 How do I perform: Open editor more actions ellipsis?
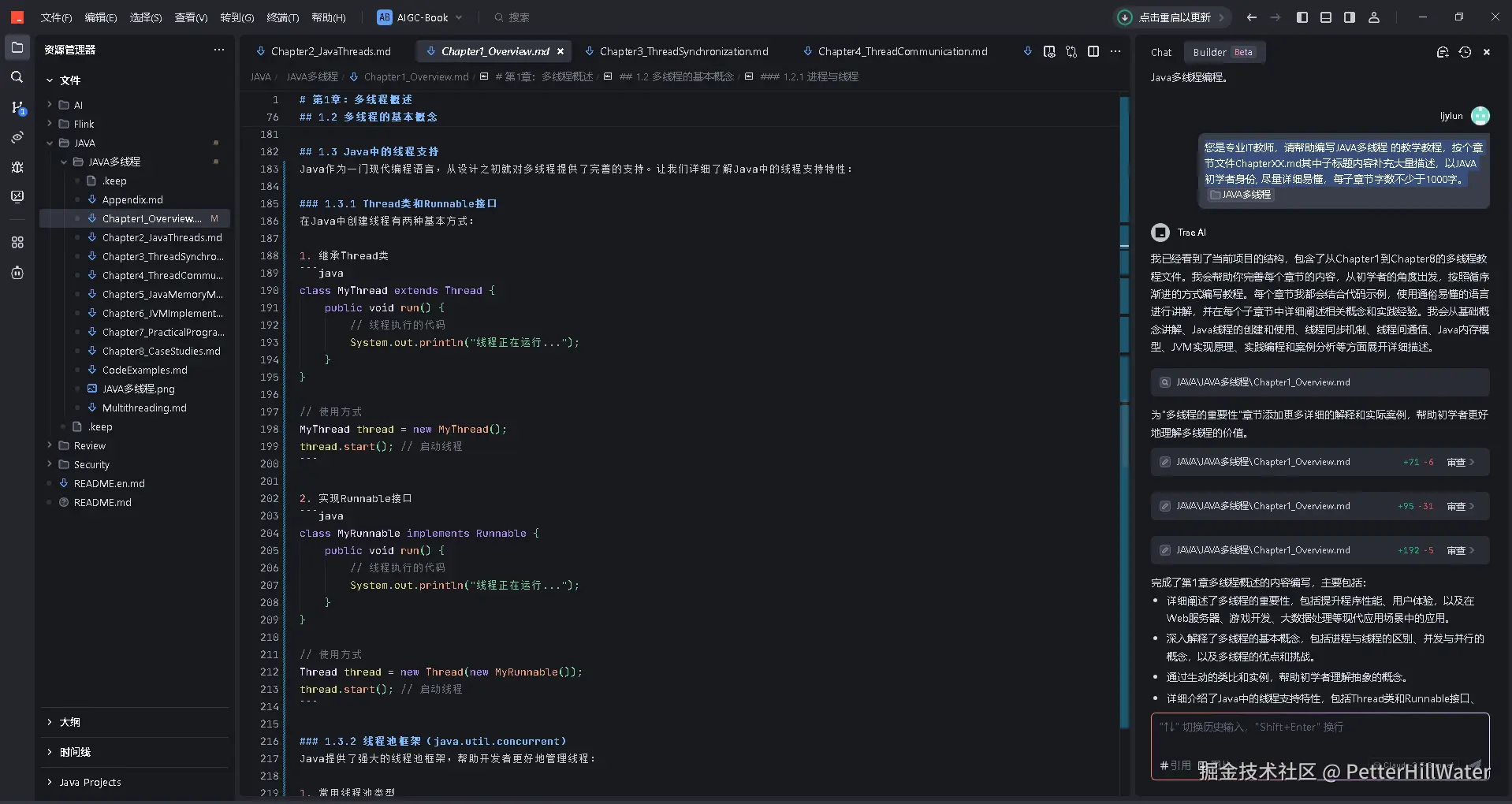1115,51
